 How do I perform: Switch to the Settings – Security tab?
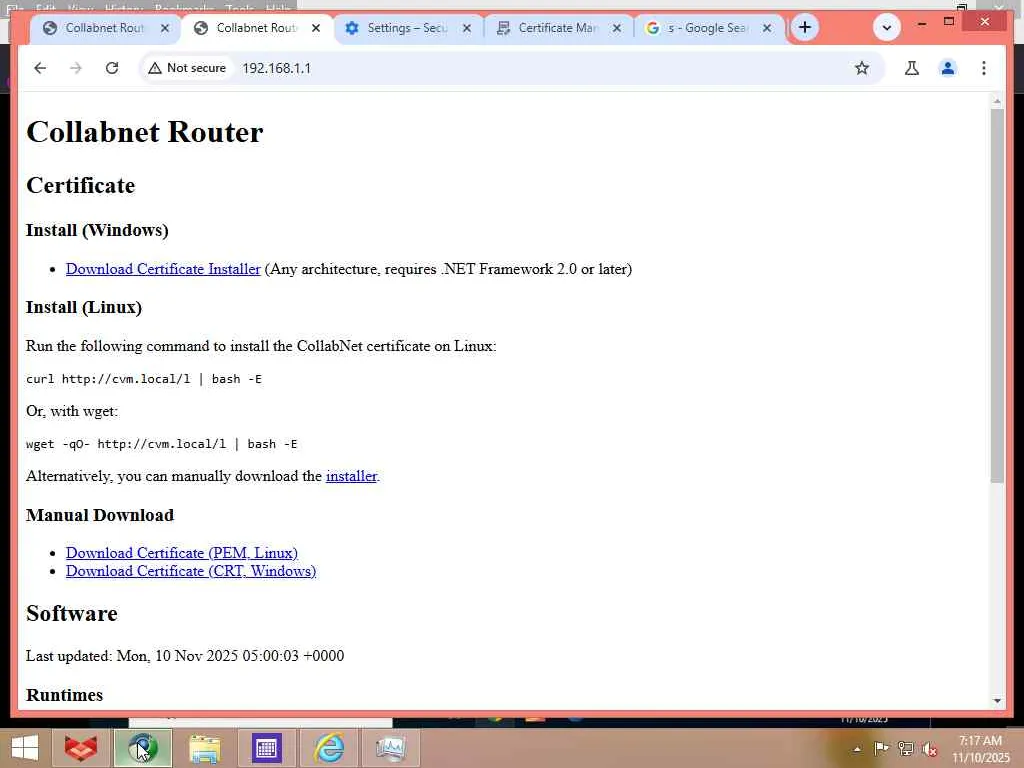tap(408, 28)
